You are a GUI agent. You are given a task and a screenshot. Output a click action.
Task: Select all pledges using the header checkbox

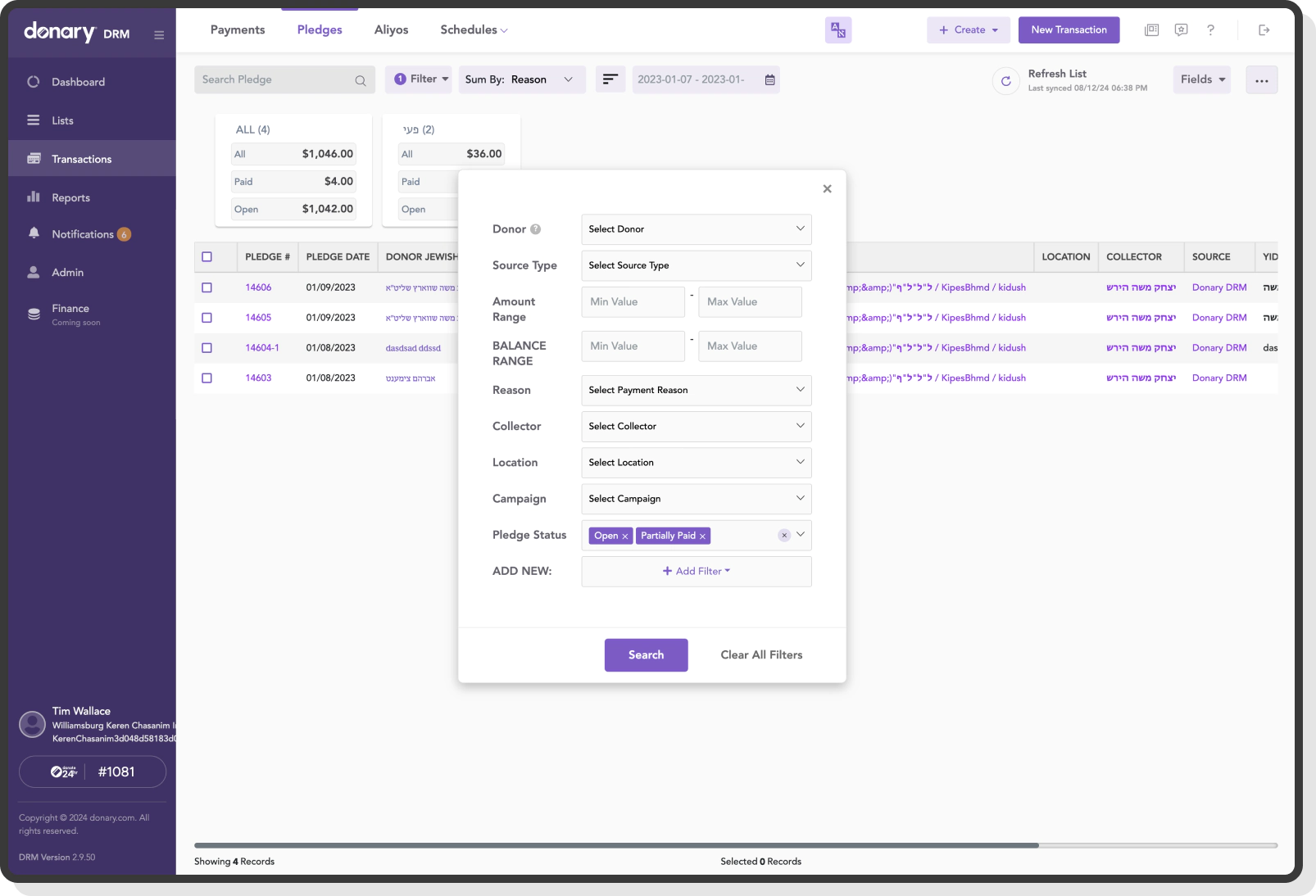(207, 256)
